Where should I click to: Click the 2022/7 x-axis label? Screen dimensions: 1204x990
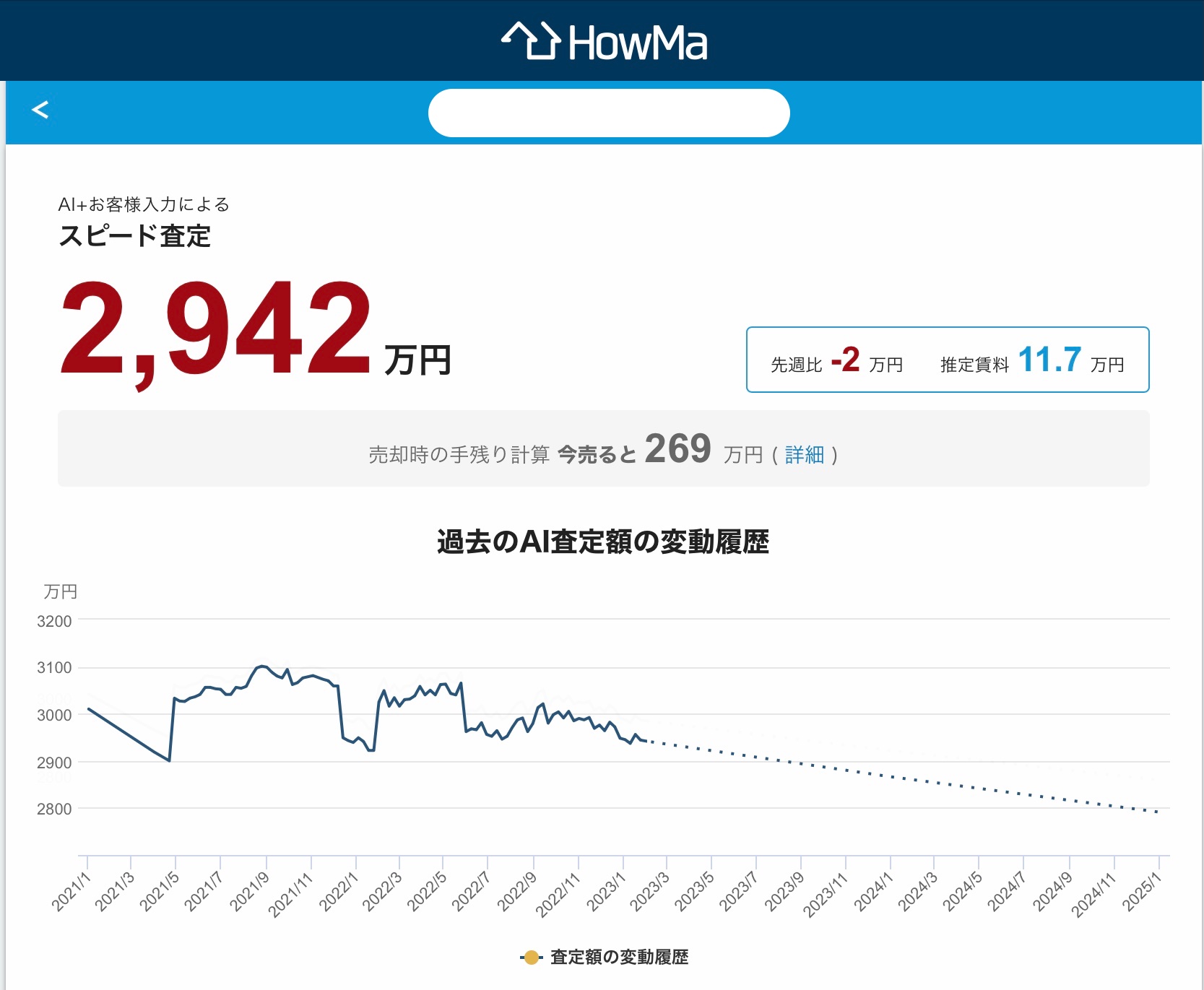tap(471, 892)
